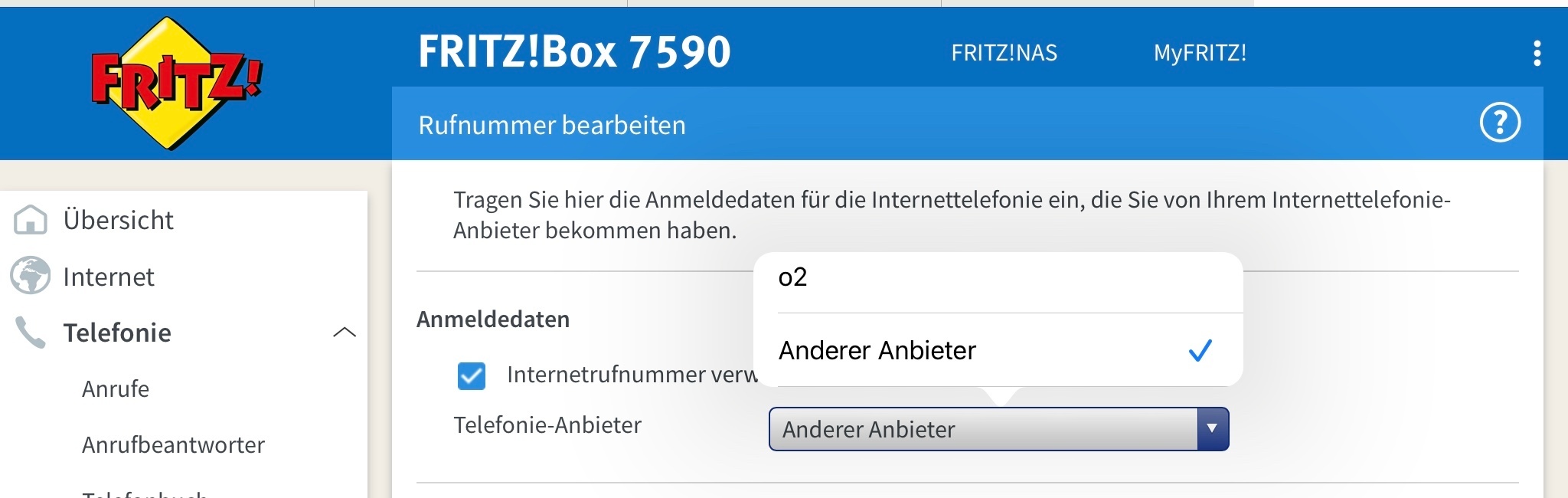Open Anrufbeantworter submenu
1568x498 pixels.
(173, 444)
